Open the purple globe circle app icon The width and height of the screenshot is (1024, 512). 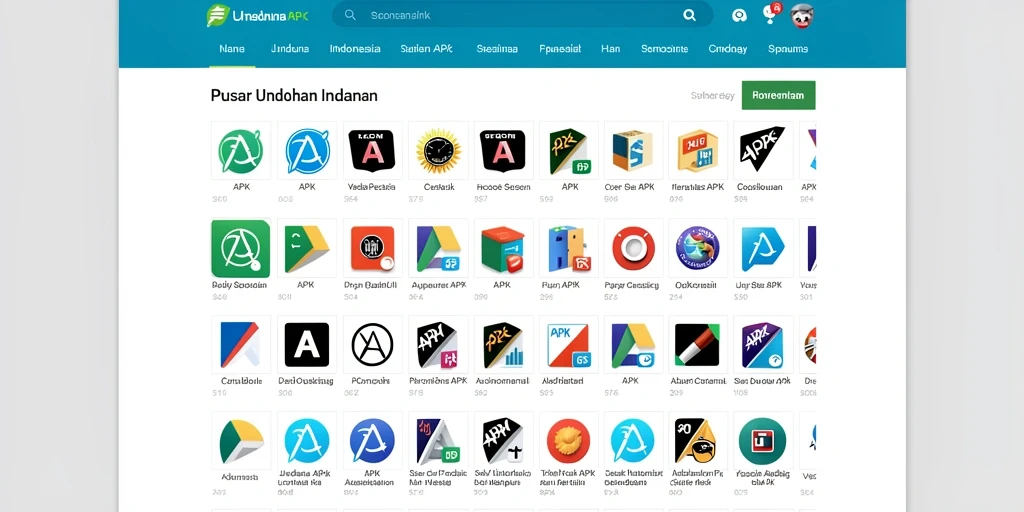(x=698, y=249)
